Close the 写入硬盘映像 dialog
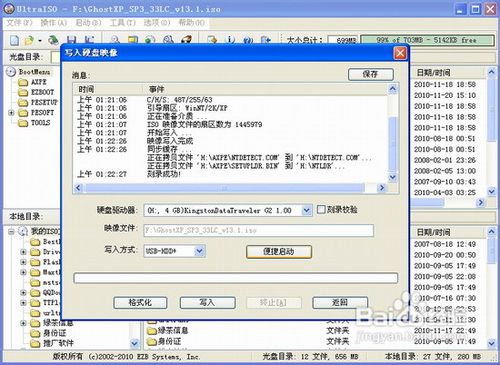 coord(400,53)
